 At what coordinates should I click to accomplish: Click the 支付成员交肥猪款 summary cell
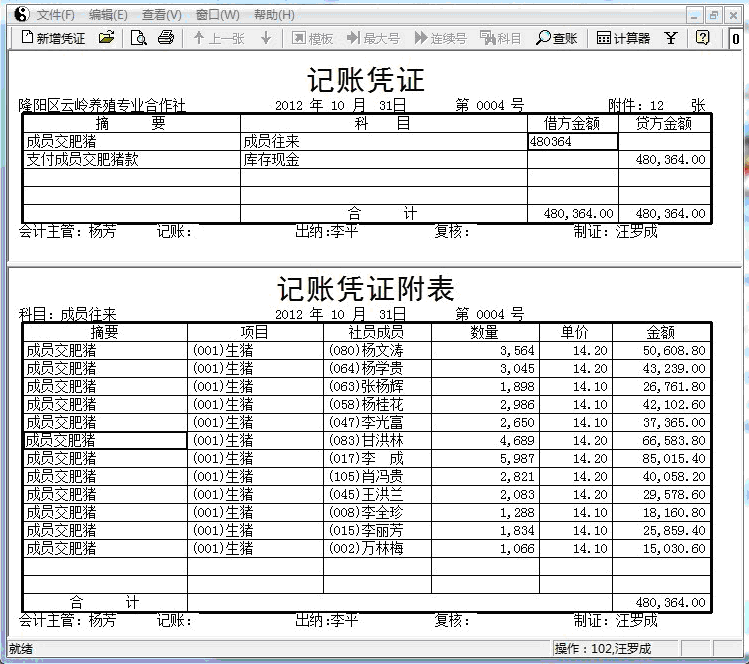[x=131, y=159]
